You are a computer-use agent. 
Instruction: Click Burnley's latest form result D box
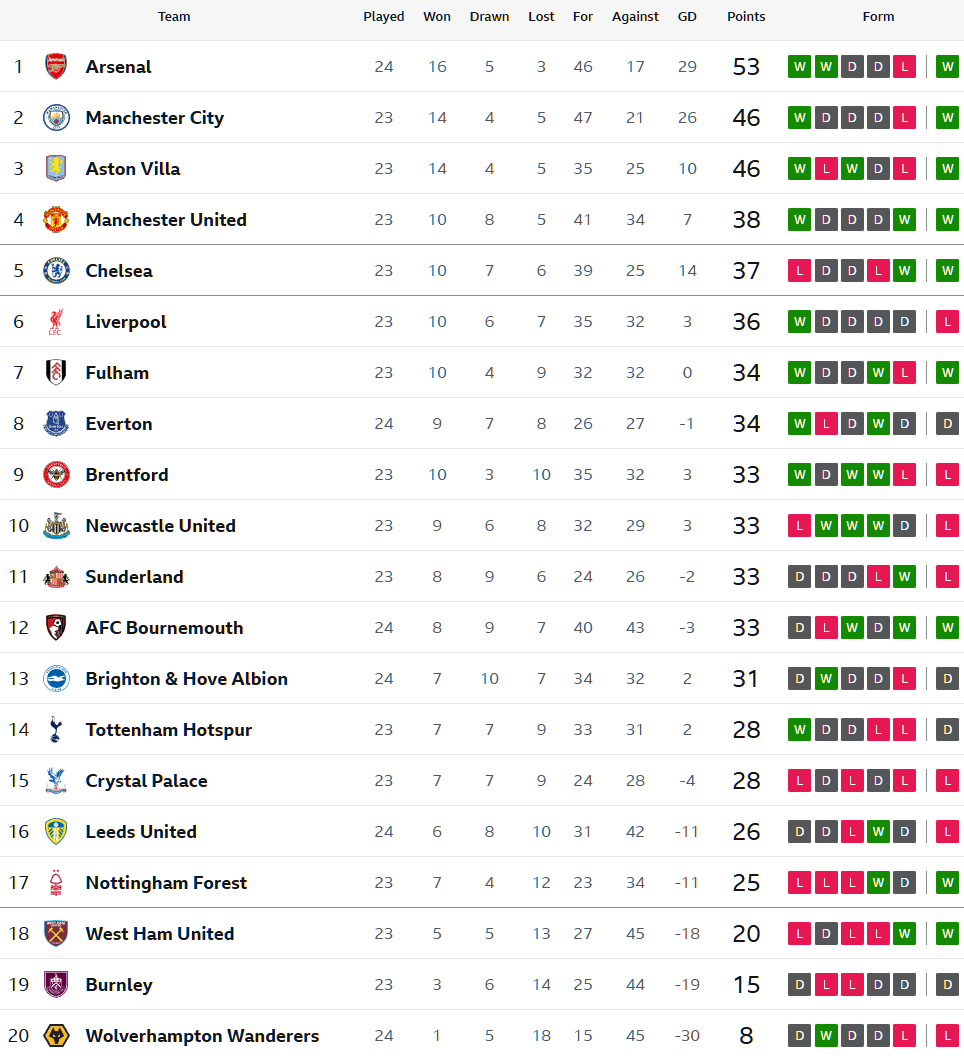(947, 985)
